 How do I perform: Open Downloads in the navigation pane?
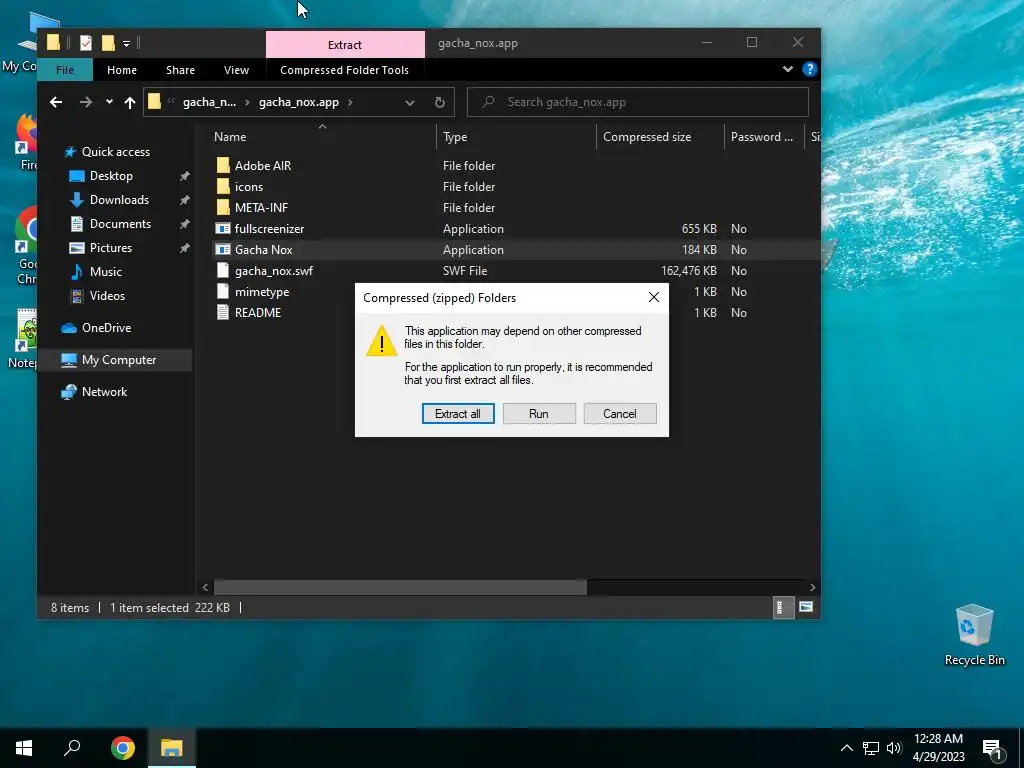pos(119,200)
